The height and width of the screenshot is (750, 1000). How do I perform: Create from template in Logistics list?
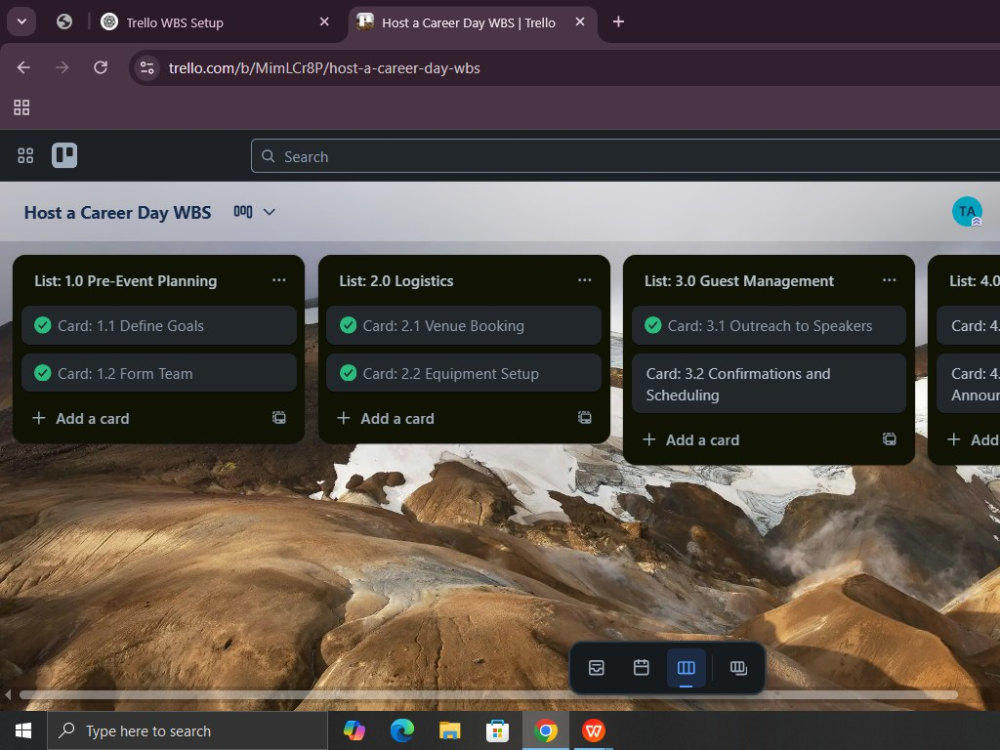point(584,418)
